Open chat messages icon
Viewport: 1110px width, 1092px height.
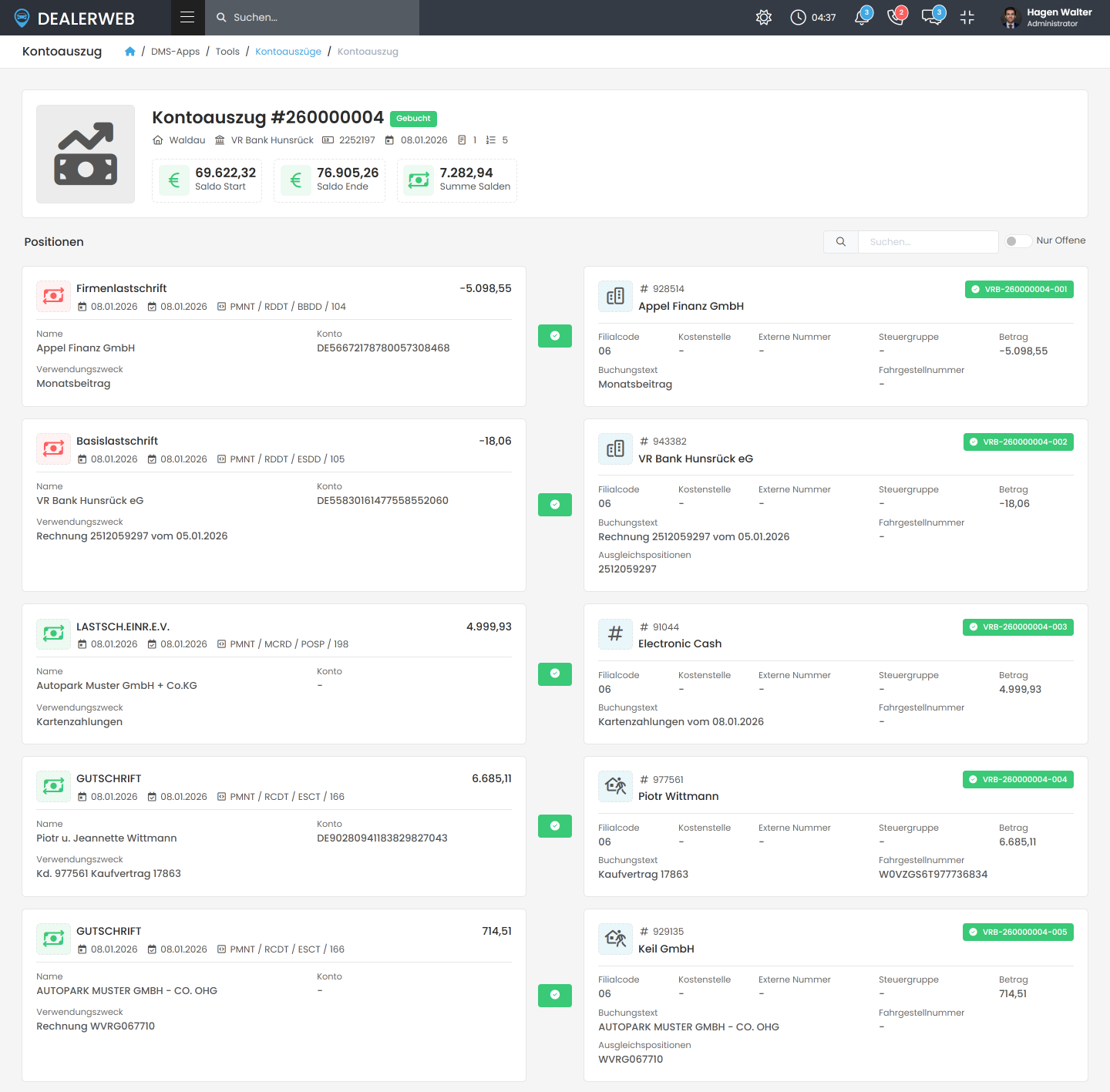(x=932, y=17)
